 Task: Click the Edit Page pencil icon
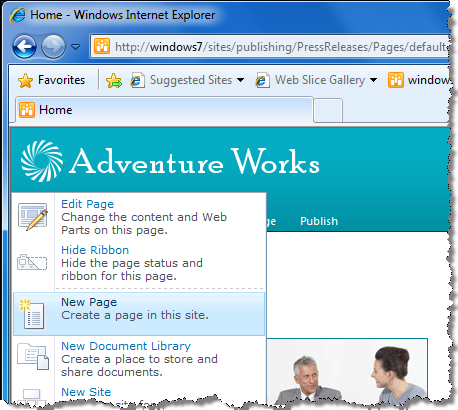[33, 217]
